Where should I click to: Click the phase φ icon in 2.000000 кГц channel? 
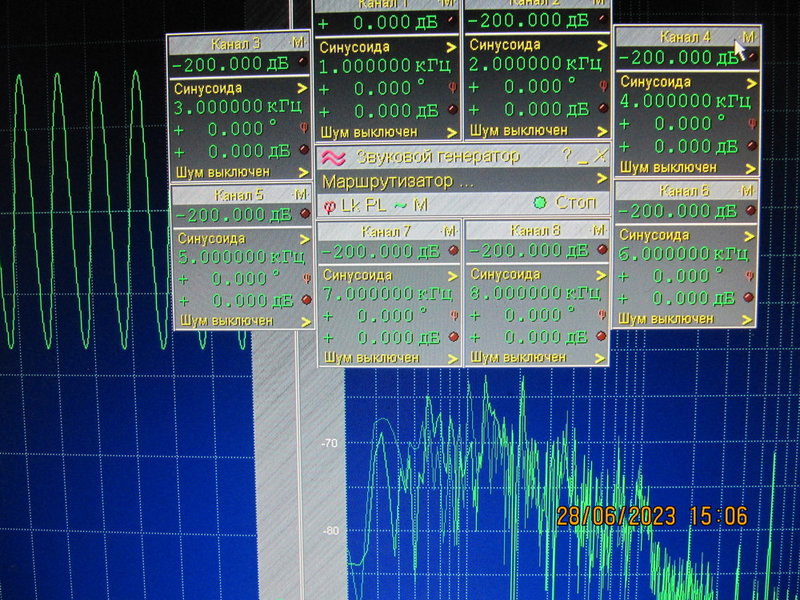[x=603, y=86]
